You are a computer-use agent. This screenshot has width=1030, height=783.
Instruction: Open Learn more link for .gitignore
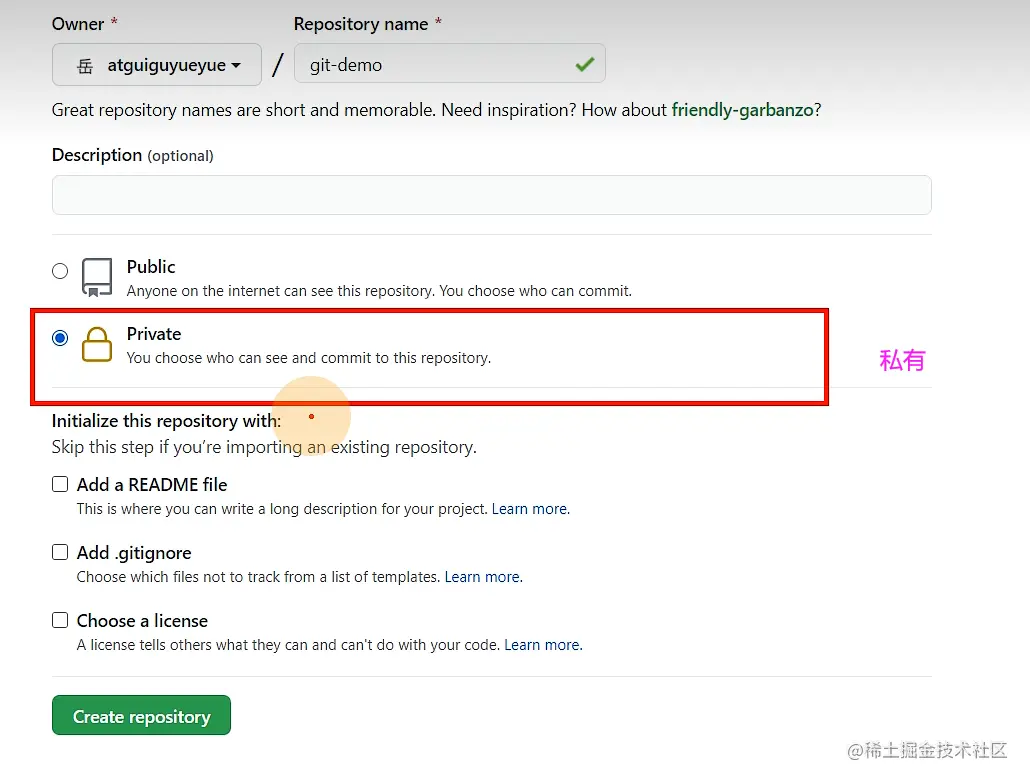[483, 577]
